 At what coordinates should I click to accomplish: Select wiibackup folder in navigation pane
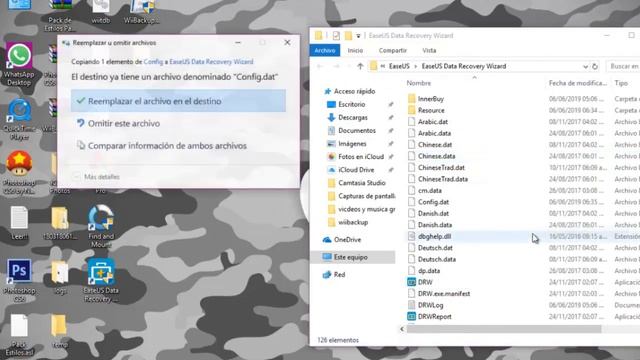pyautogui.click(x=353, y=222)
